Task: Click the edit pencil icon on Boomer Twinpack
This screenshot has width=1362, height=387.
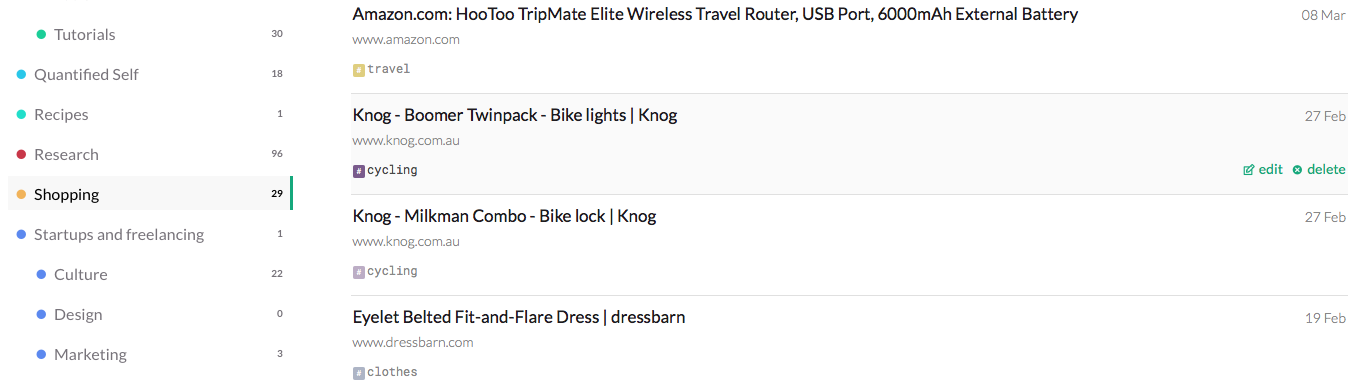Action: pos(1248,170)
